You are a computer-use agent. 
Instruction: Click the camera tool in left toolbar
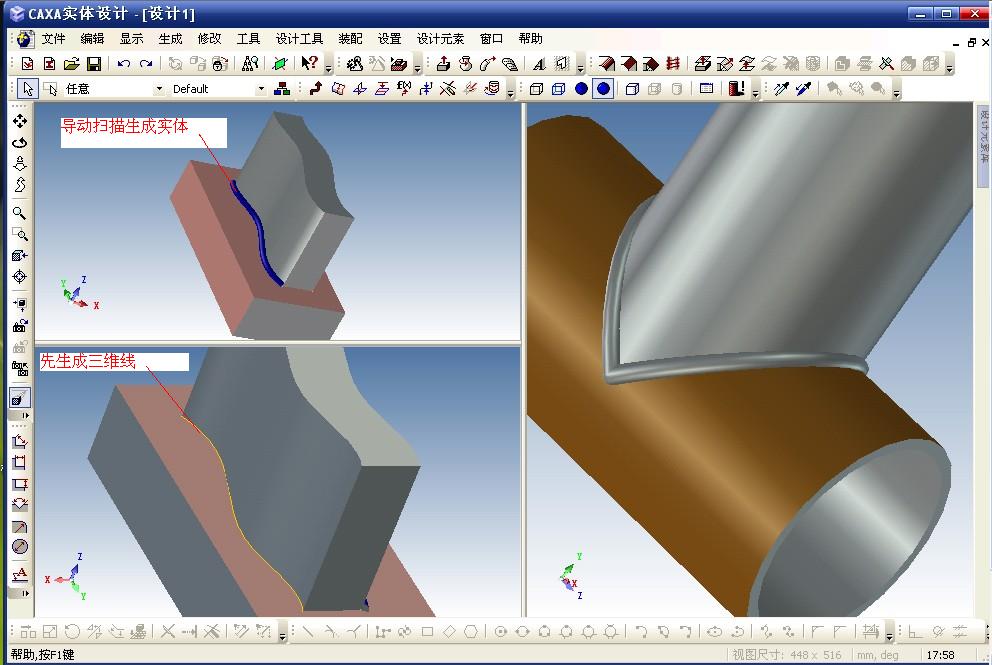tap(20, 326)
